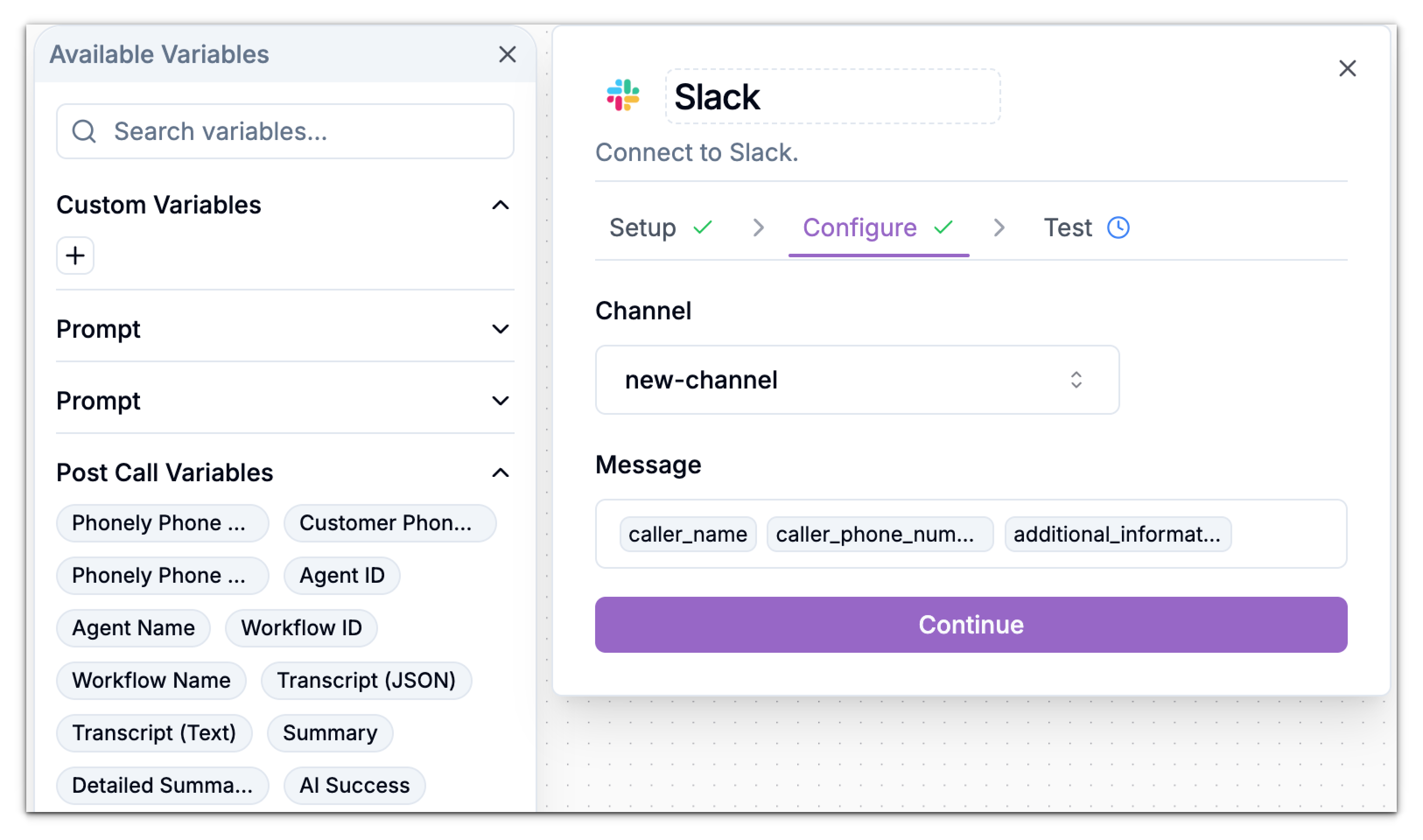Add a custom variable using the plus icon
This screenshot has height=840, width=1423.
(x=75, y=255)
